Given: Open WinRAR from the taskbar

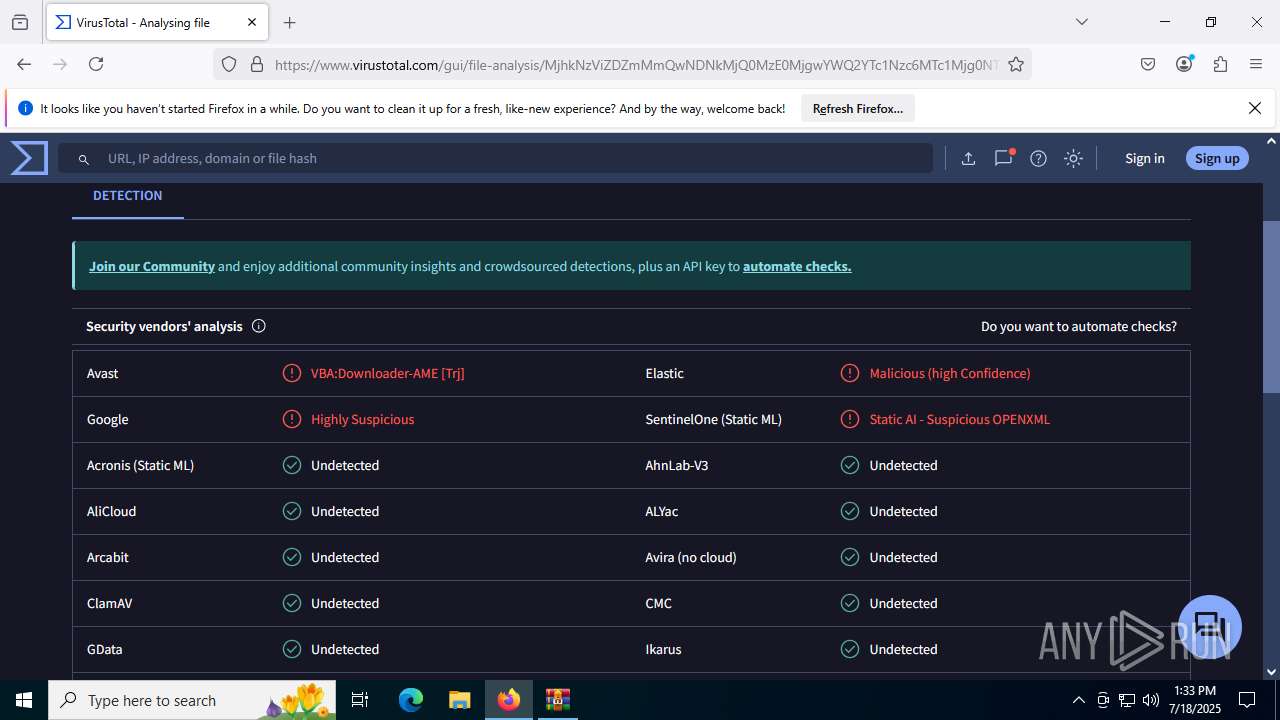Looking at the screenshot, I should (x=557, y=700).
